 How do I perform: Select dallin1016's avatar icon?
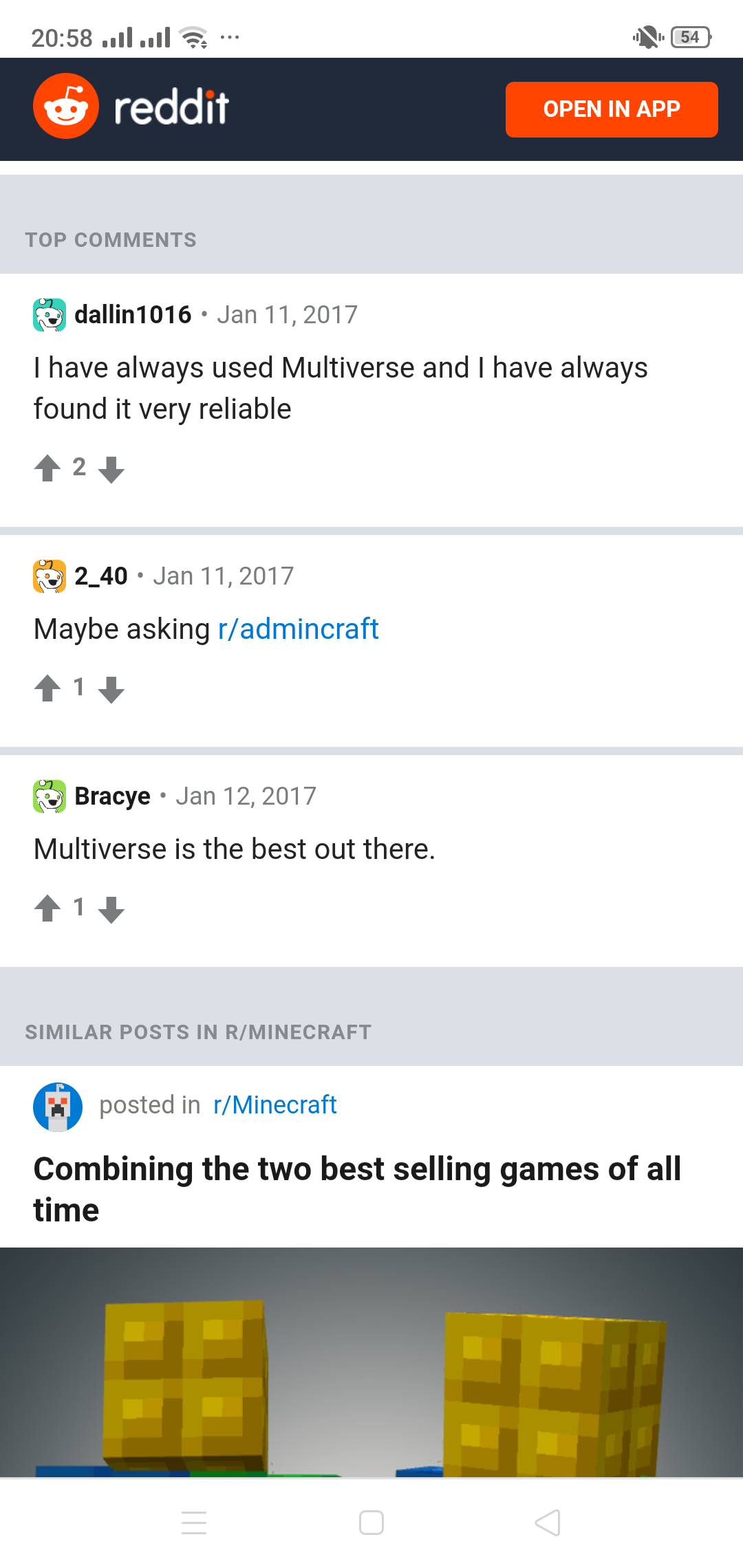(49, 314)
